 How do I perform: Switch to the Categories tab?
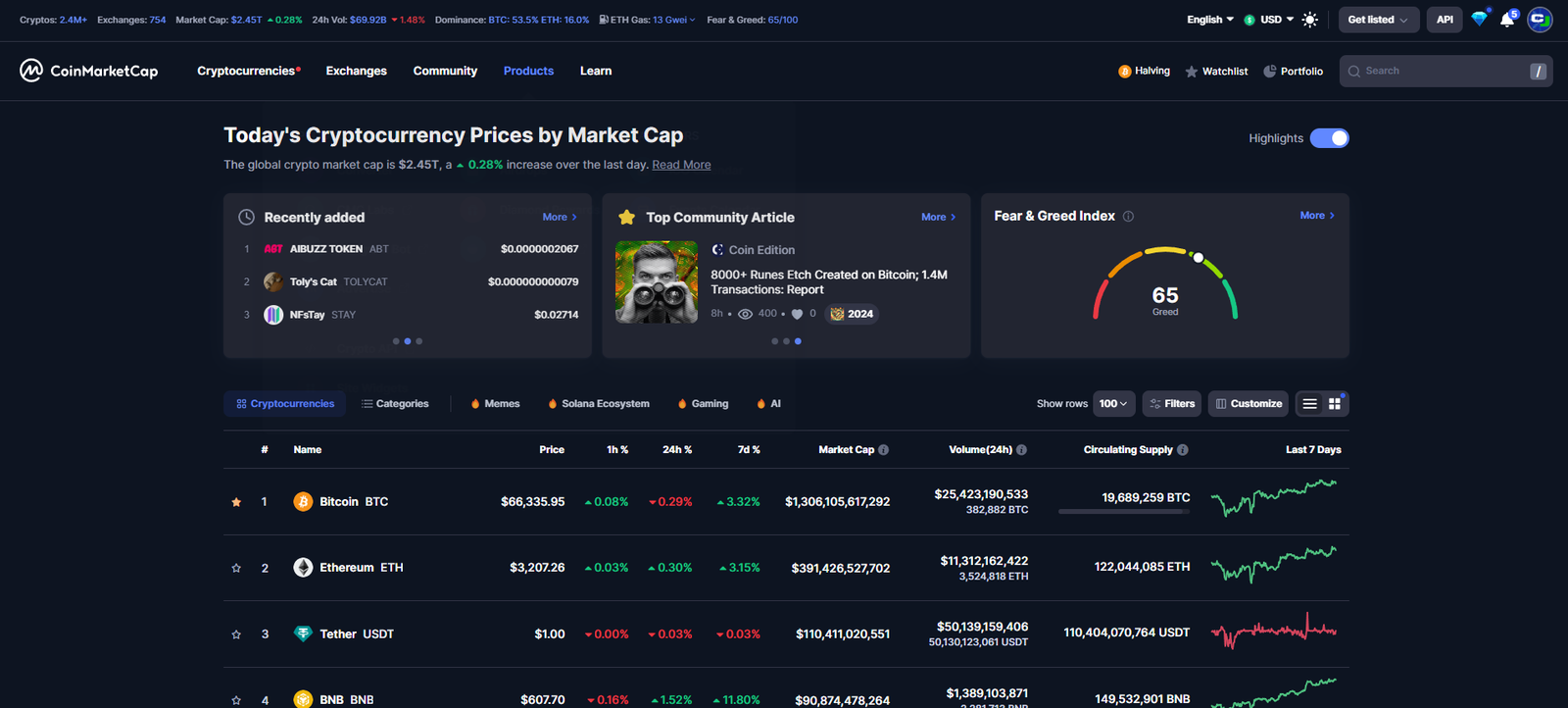[395, 404]
